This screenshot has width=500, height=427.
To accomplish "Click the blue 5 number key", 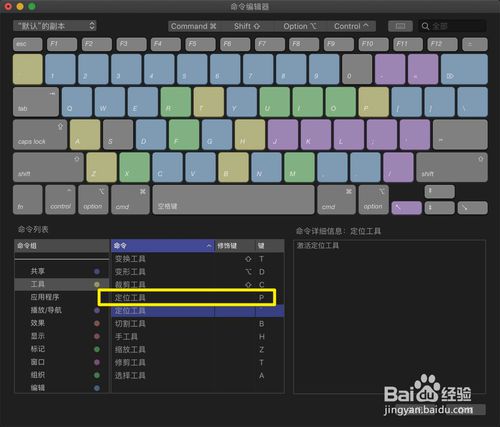I will tap(192, 69).
